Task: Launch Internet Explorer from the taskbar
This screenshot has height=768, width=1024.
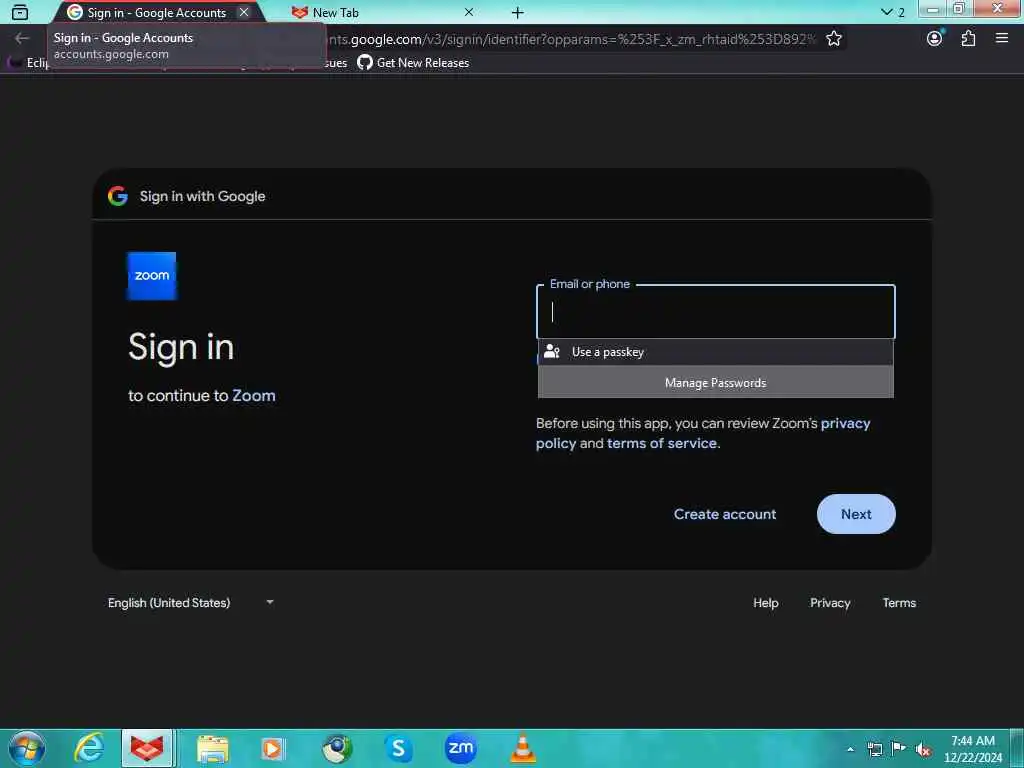Action: [x=89, y=748]
